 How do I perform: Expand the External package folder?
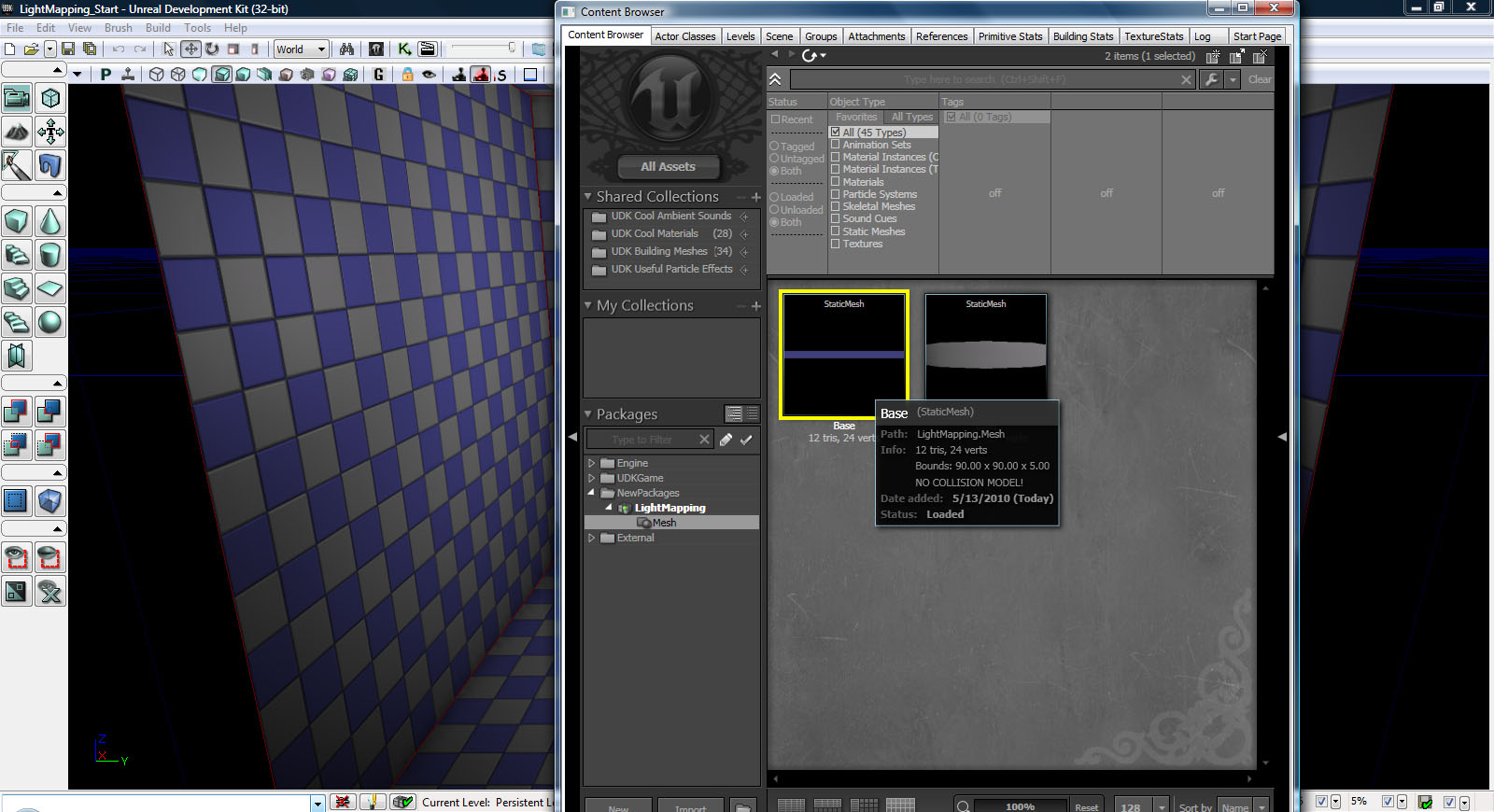click(591, 538)
